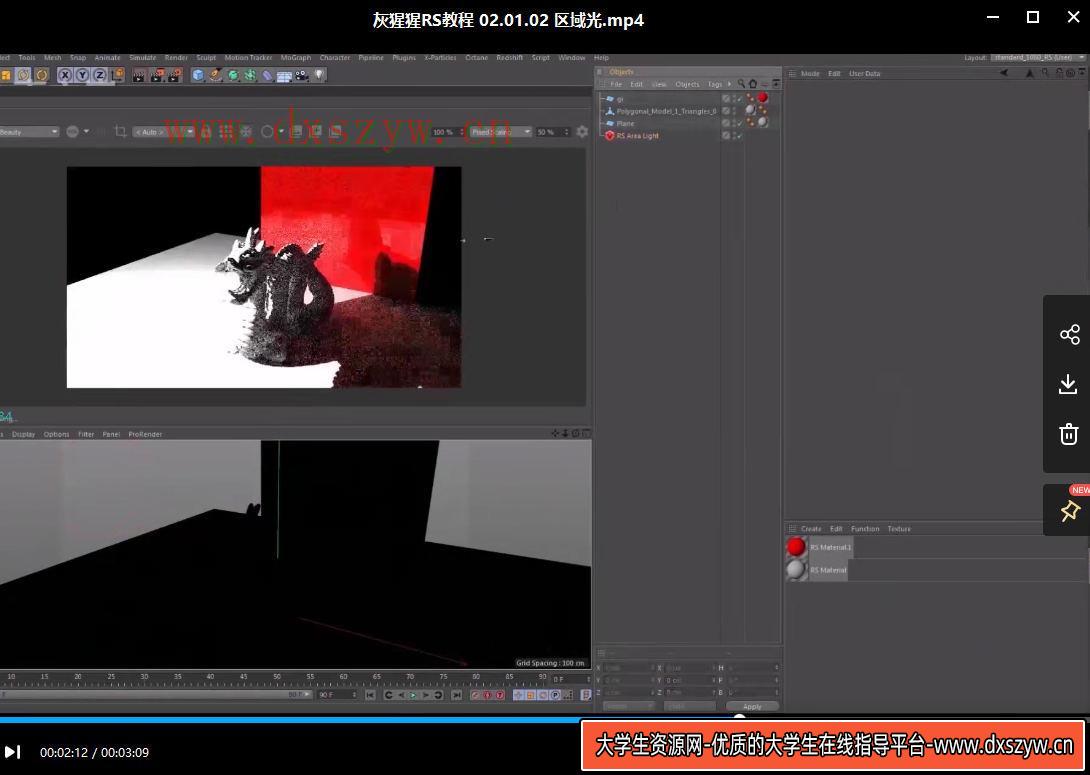
Task: Click red material tag on gi object
Action: point(763,98)
